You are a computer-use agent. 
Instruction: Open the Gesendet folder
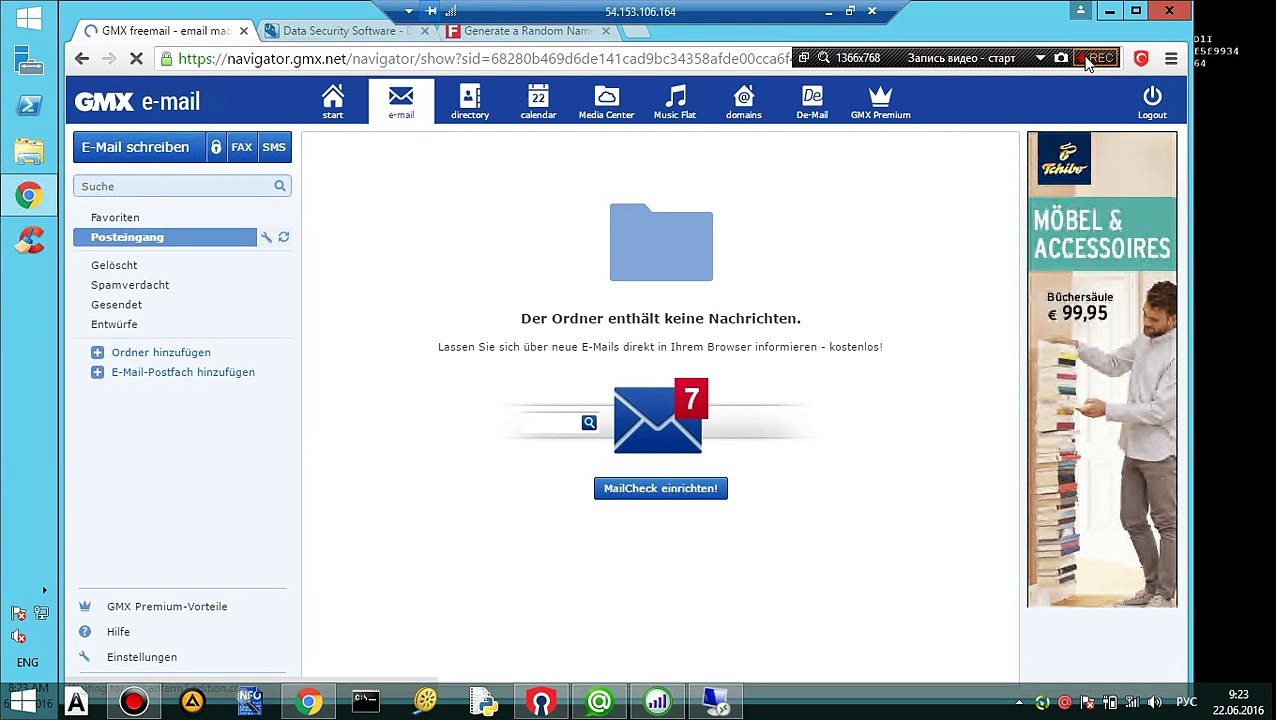116,305
